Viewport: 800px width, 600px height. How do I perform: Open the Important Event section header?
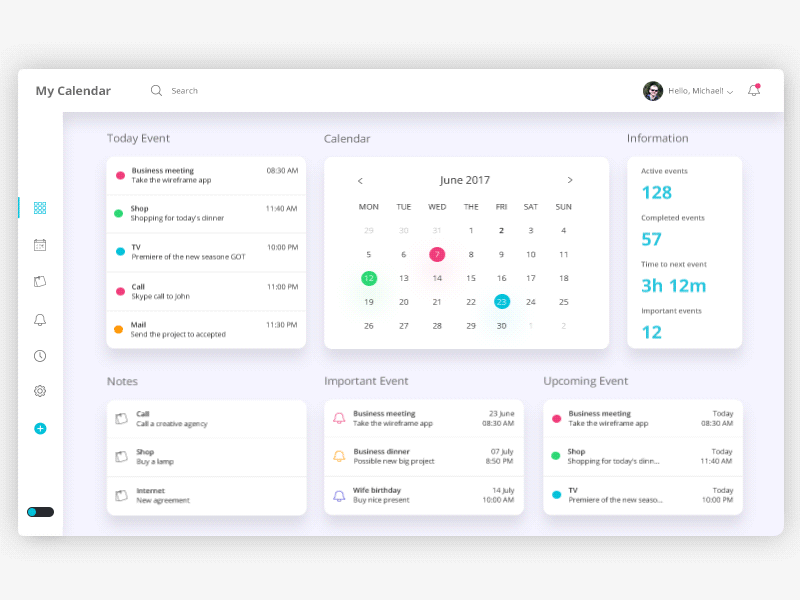pyautogui.click(x=366, y=381)
